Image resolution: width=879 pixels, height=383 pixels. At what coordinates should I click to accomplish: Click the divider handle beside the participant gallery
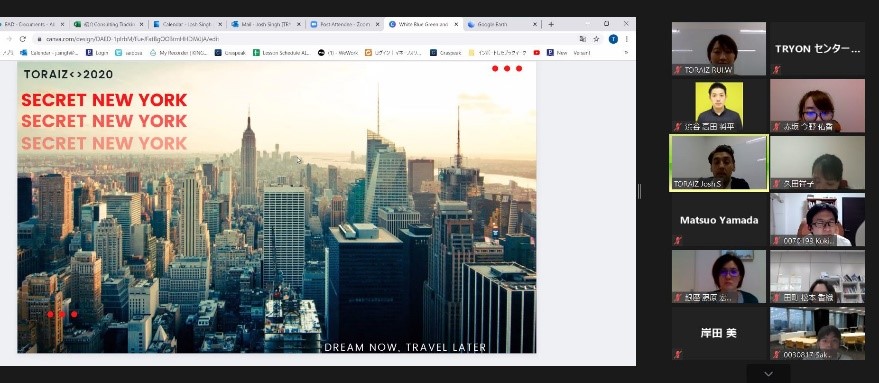tap(640, 191)
